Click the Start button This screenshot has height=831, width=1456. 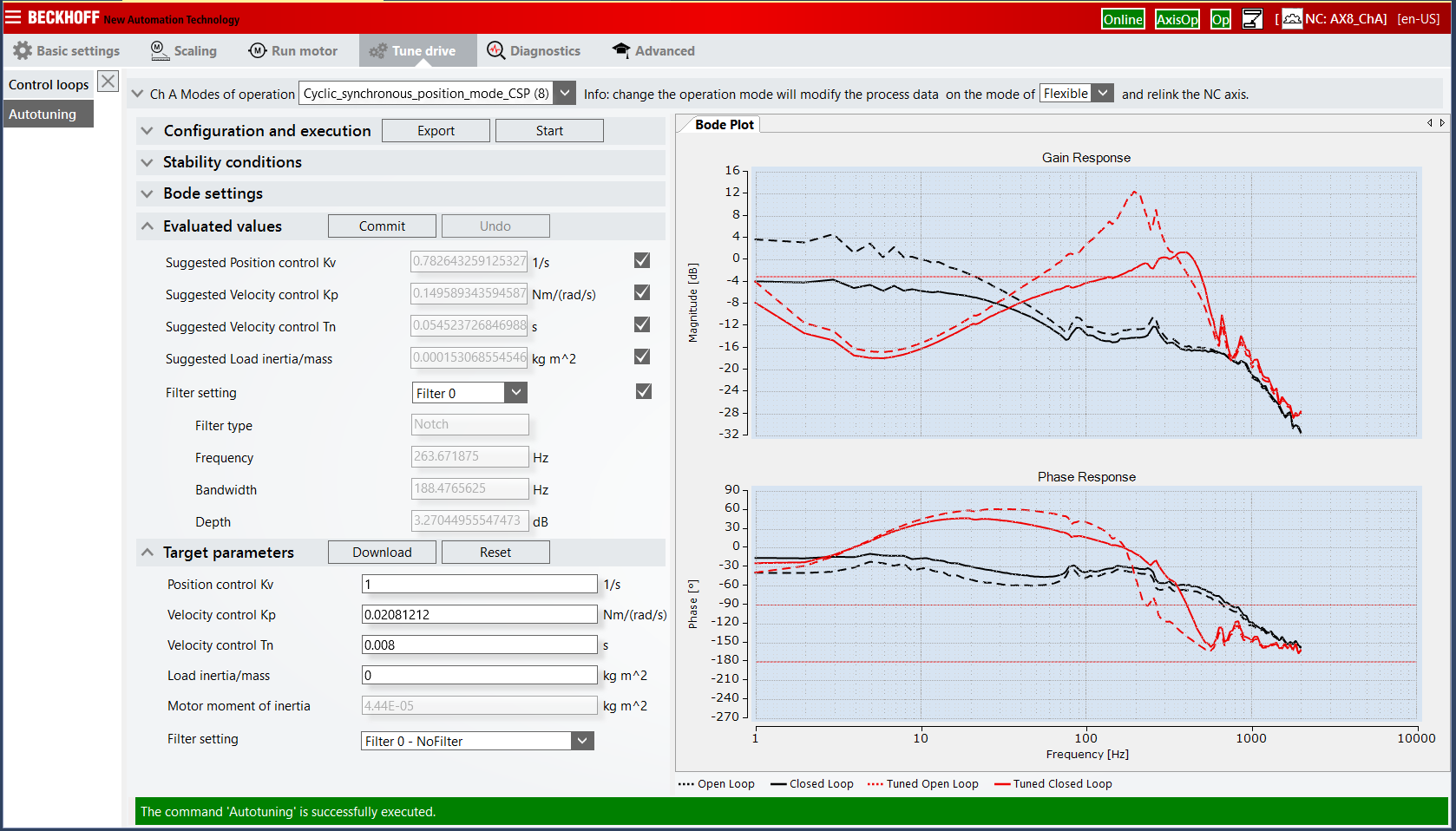tap(549, 131)
